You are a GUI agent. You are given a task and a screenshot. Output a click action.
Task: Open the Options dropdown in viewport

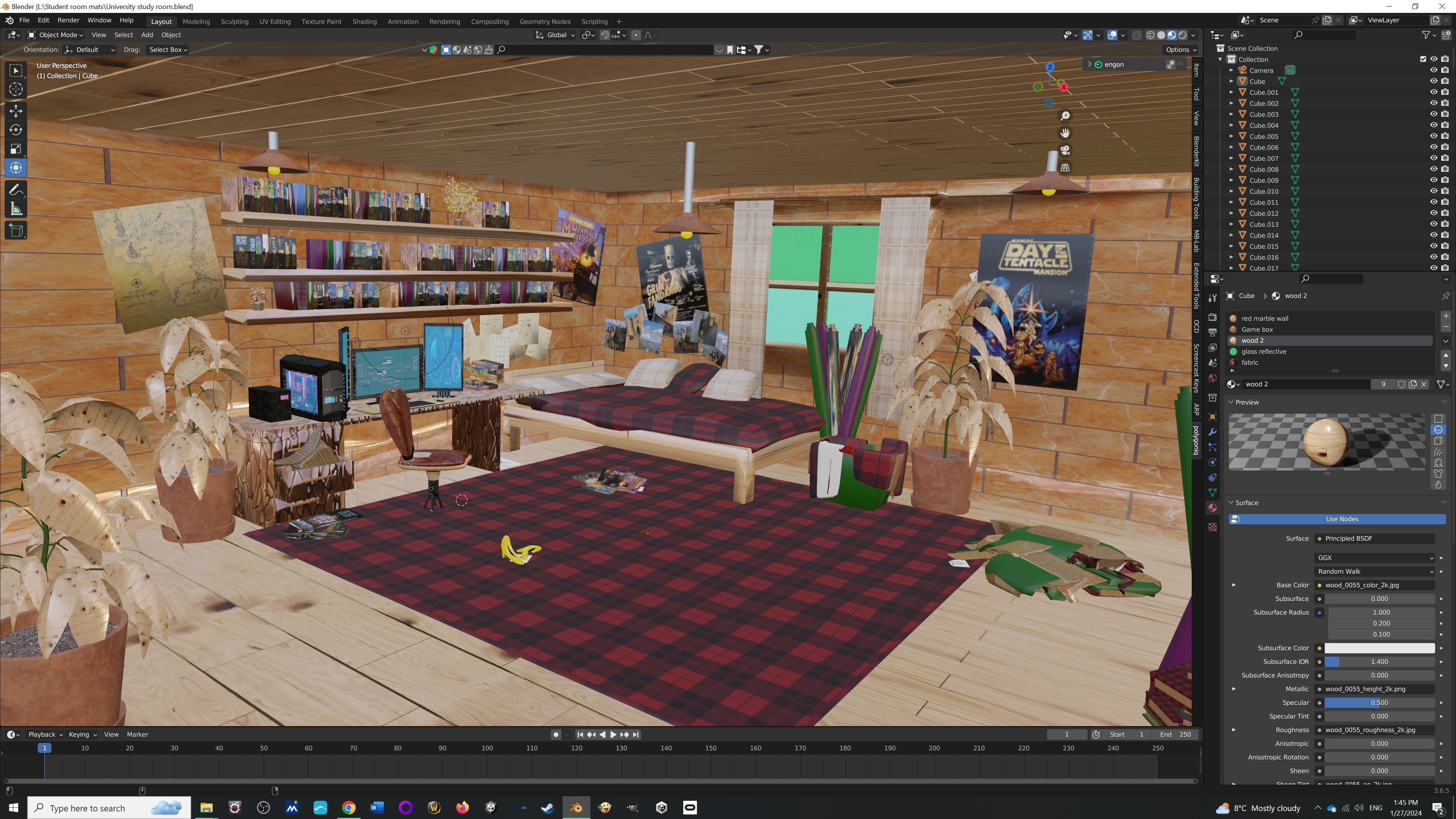click(1181, 50)
